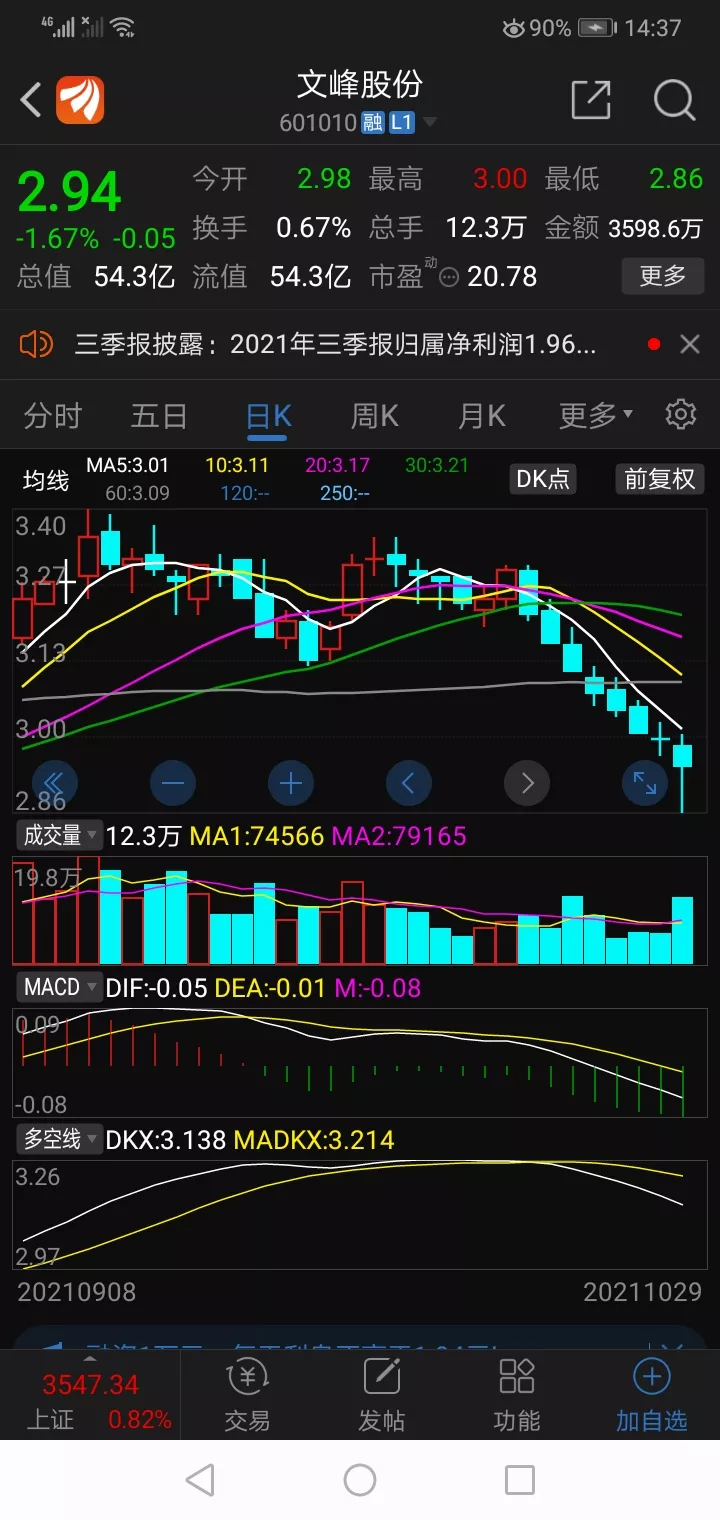Tap the back arrow in header
The image size is (720, 1520).
point(32,100)
